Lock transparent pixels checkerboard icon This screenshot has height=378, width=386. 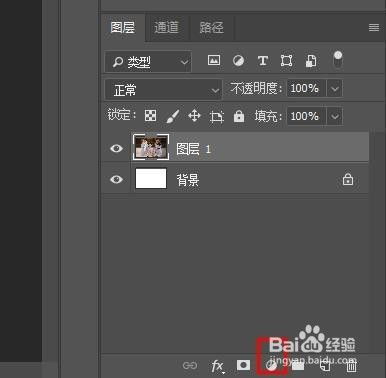150,116
